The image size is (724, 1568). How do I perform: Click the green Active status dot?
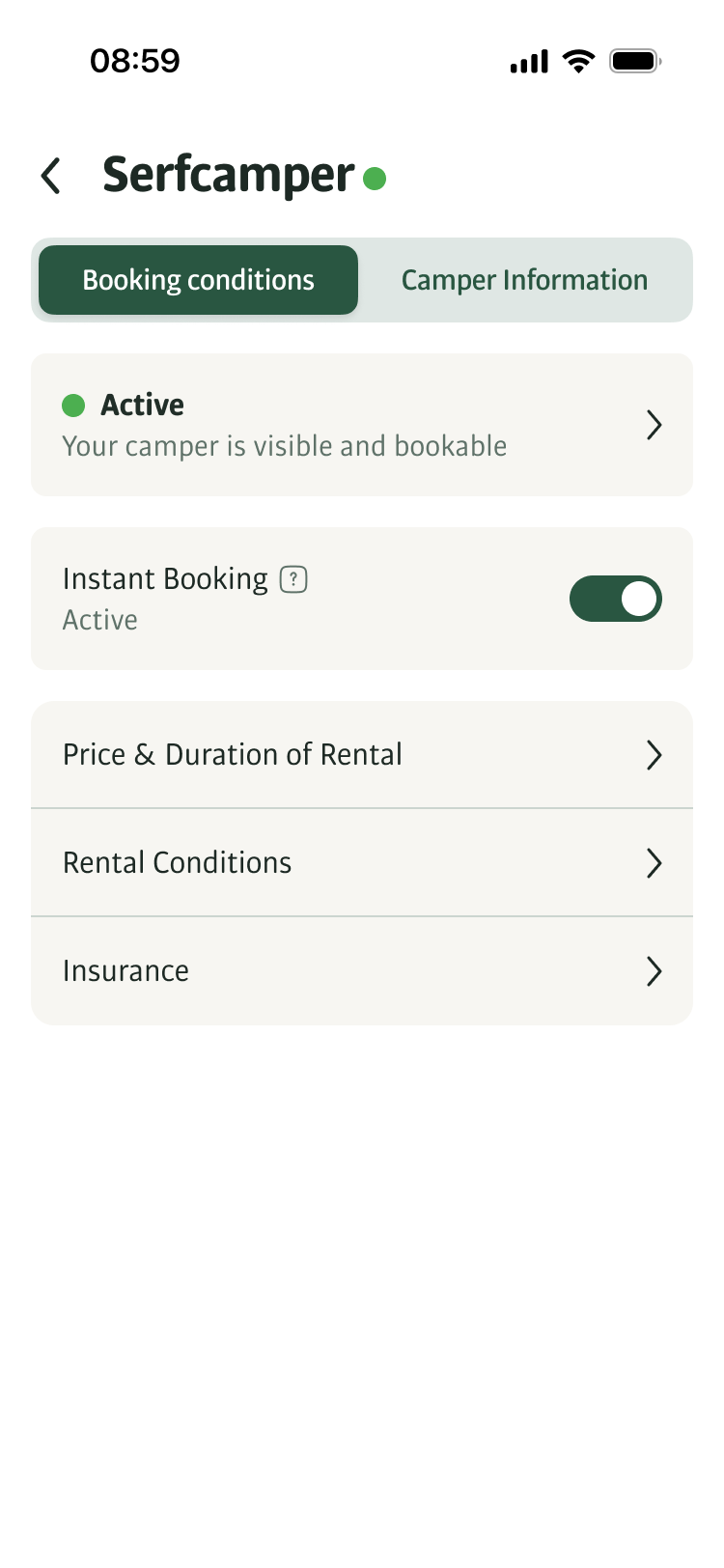click(x=73, y=406)
